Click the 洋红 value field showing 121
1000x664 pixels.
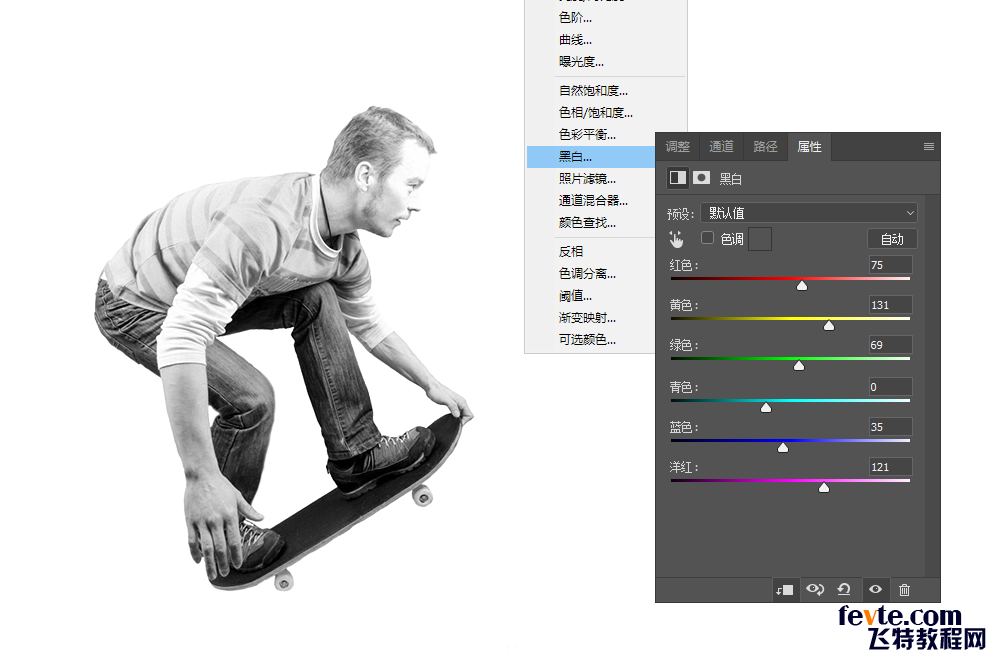coord(890,467)
